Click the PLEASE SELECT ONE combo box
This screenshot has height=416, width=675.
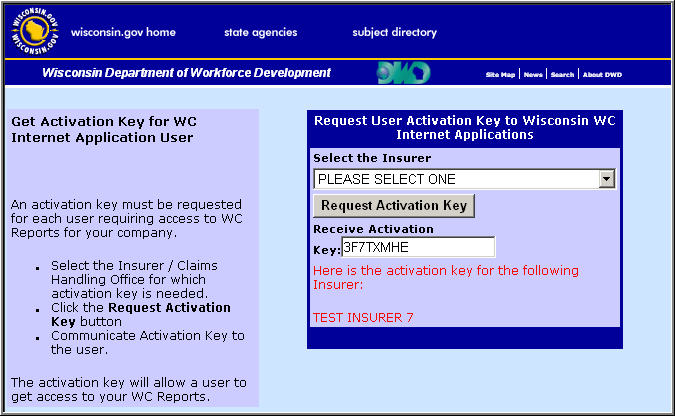click(x=455, y=179)
